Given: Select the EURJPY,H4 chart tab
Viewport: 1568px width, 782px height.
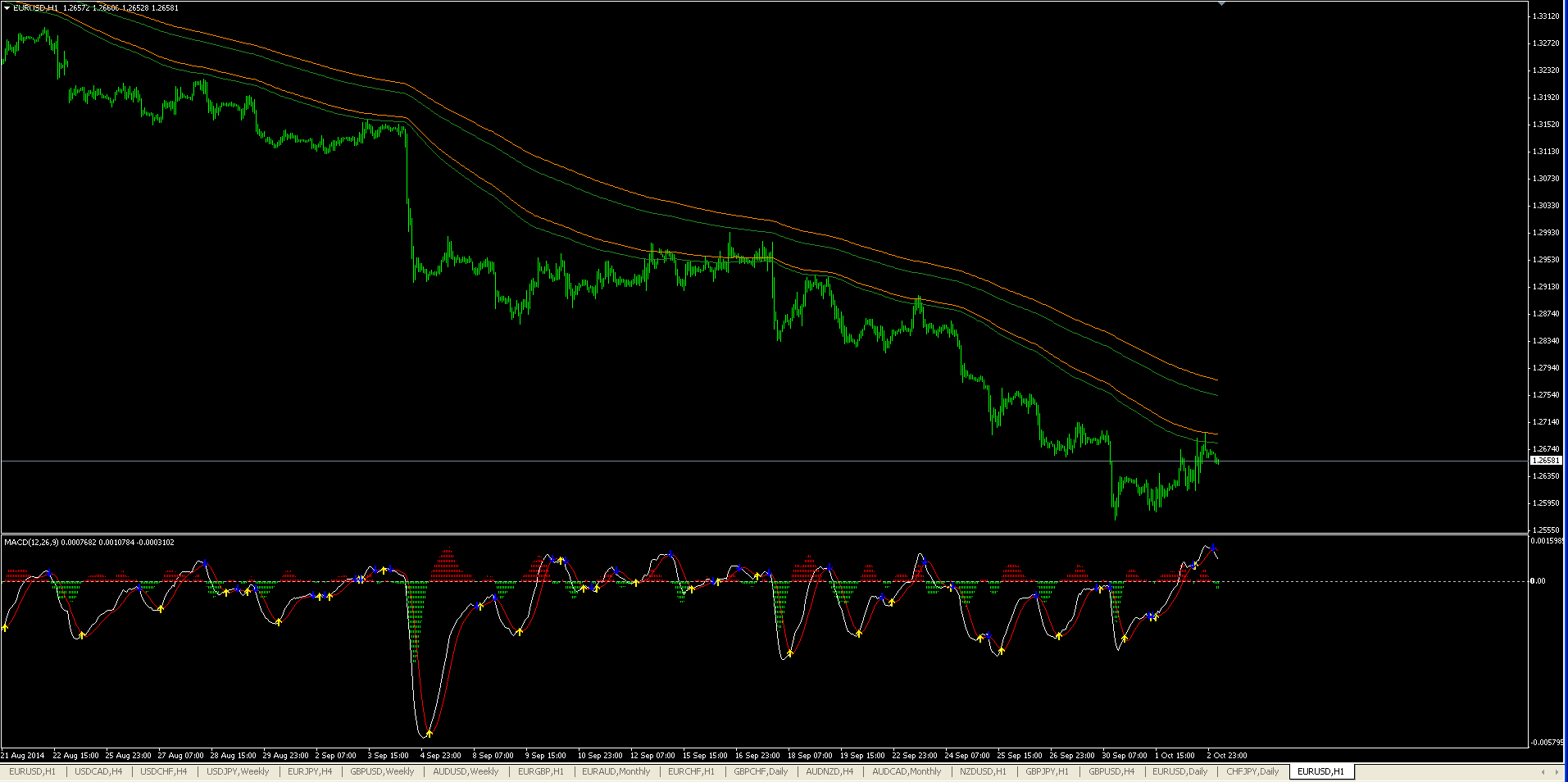Looking at the screenshot, I should (310, 771).
